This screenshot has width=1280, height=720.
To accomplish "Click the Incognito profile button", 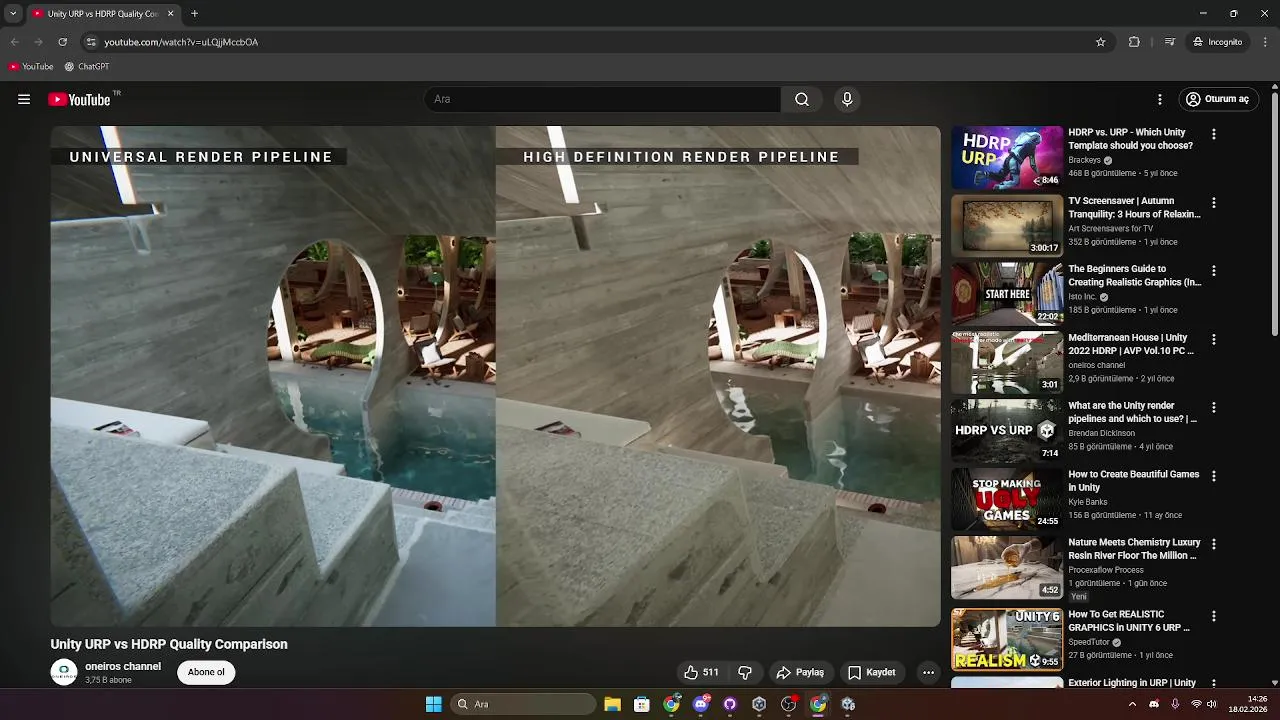I will coord(1218,42).
